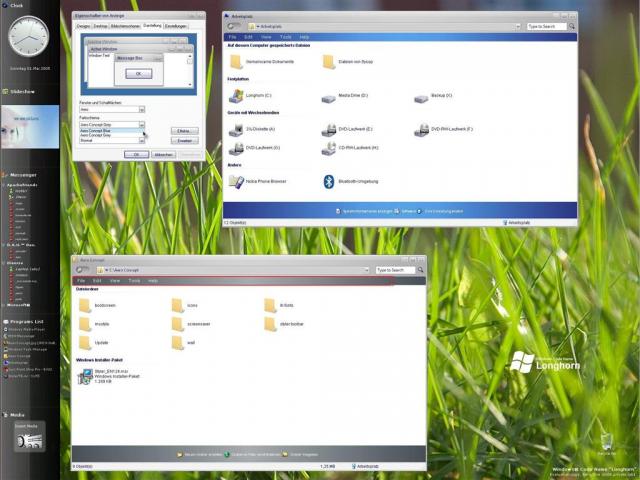Click the Type to Search field in Arbeitsplatz
This screenshot has height=480, width=640.
(547, 26)
